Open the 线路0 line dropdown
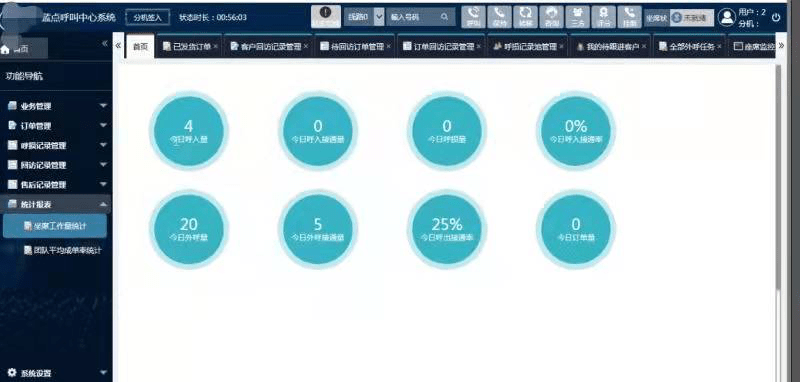 pyautogui.click(x=379, y=17)
